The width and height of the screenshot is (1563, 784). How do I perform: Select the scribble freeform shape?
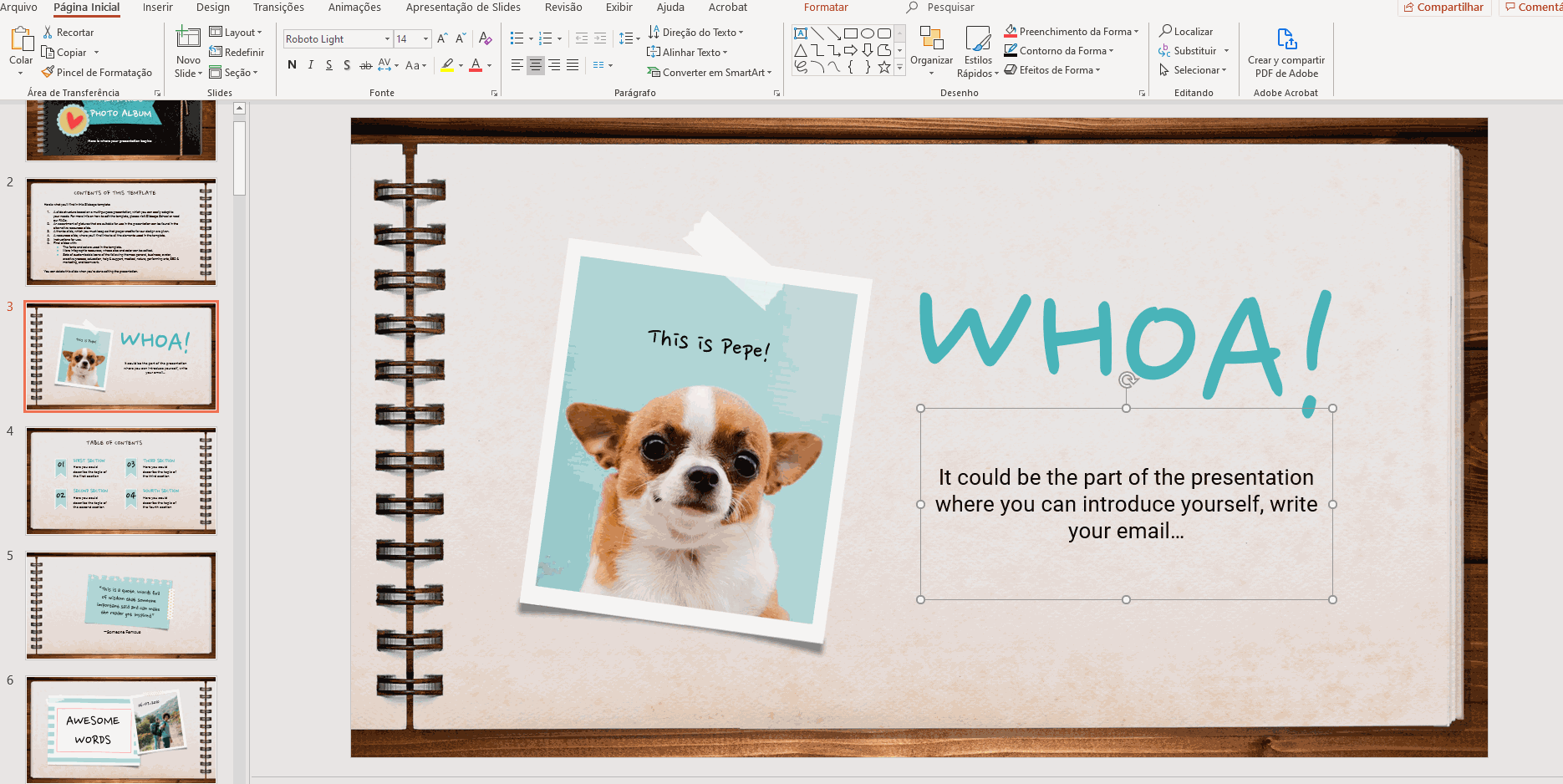coord(801,67)
